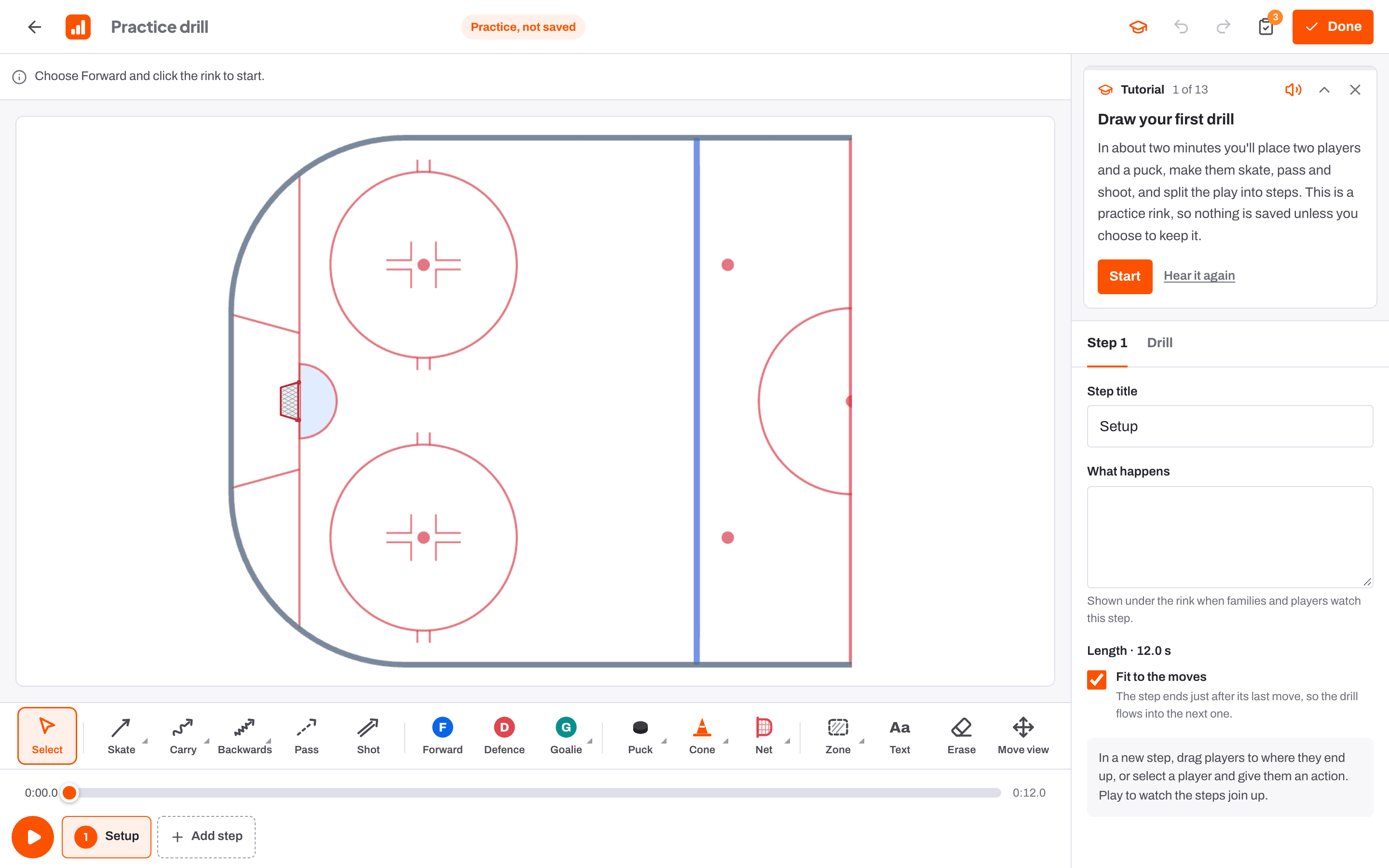Screen dimensions: 1389x868
Task: Click the orange Start button
Action: (1124, 276)
